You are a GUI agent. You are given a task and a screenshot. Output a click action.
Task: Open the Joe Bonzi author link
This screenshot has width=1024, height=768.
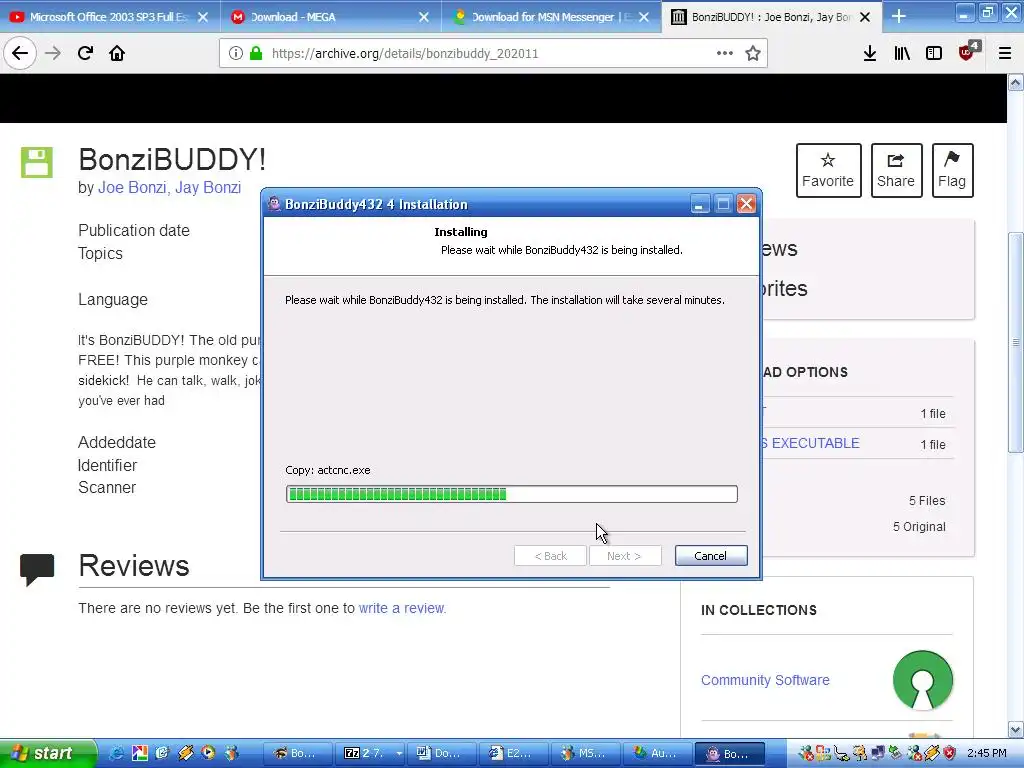[134, 187]
